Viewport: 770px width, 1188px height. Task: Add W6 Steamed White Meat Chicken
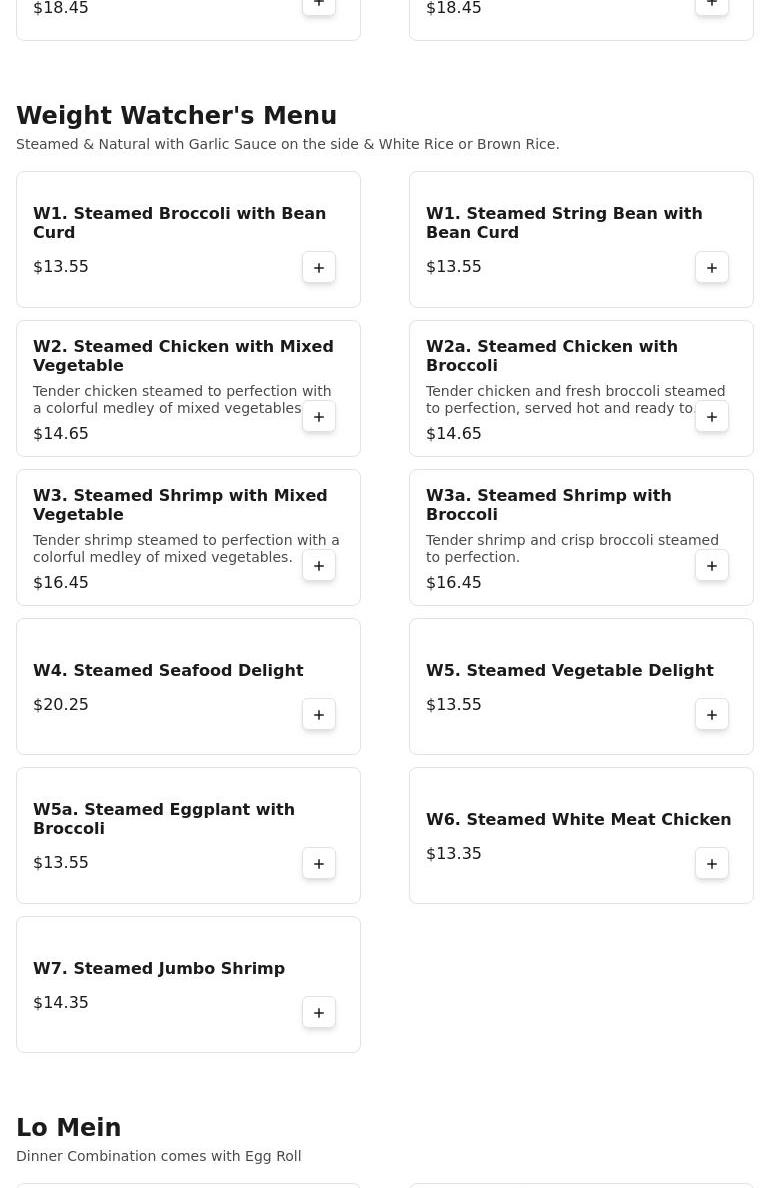712,864
